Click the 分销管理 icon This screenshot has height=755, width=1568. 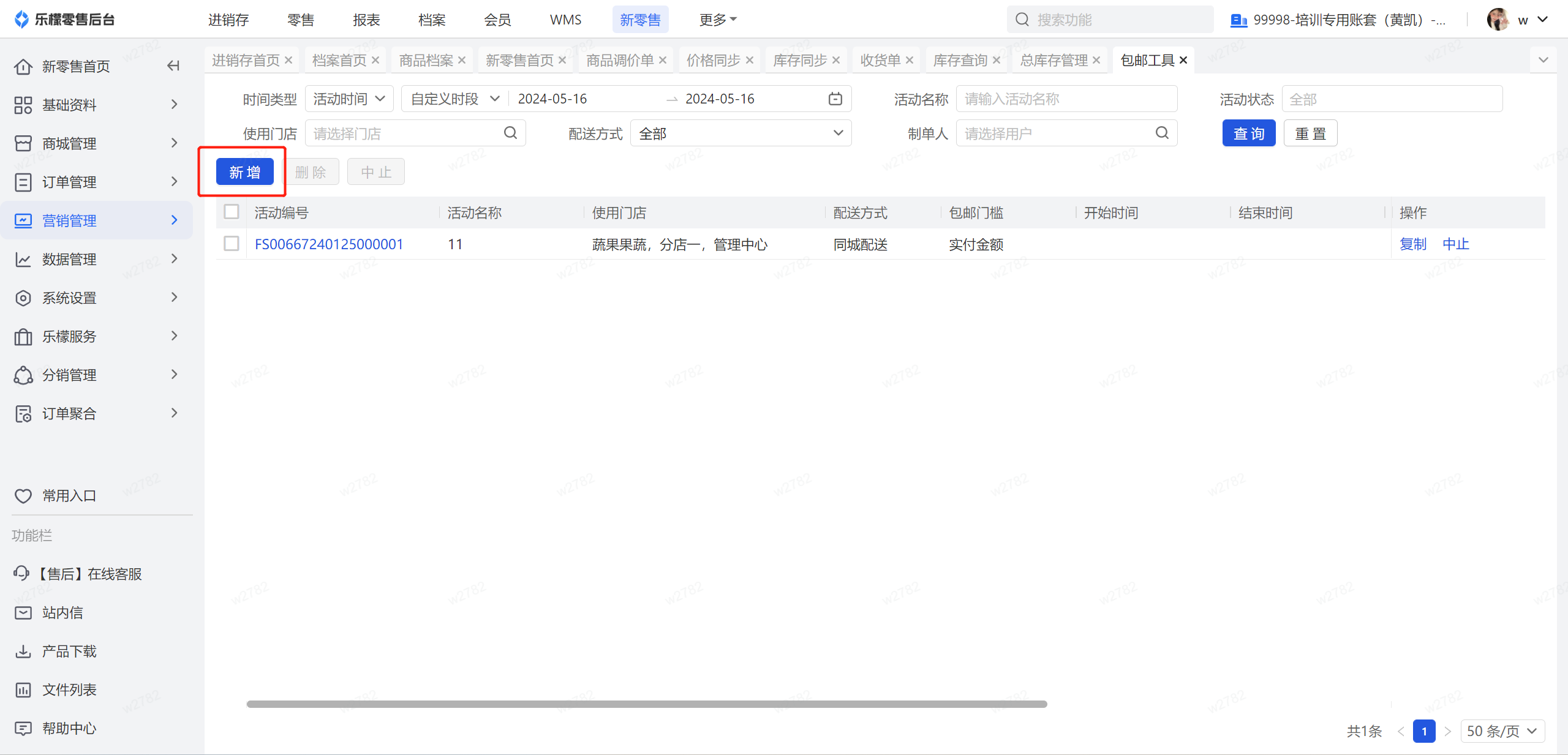(x=23, y=375)
